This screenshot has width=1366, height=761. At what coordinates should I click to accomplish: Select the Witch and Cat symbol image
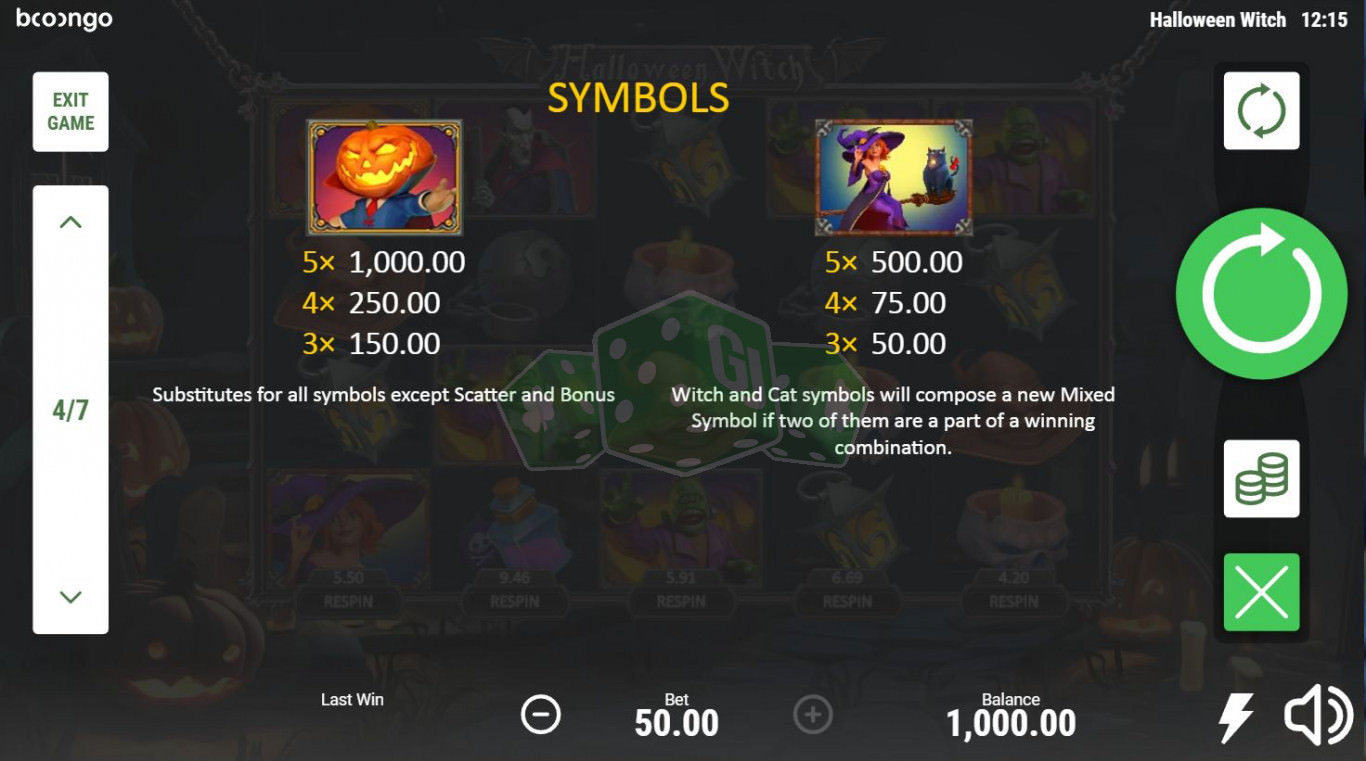click(894, 177)
